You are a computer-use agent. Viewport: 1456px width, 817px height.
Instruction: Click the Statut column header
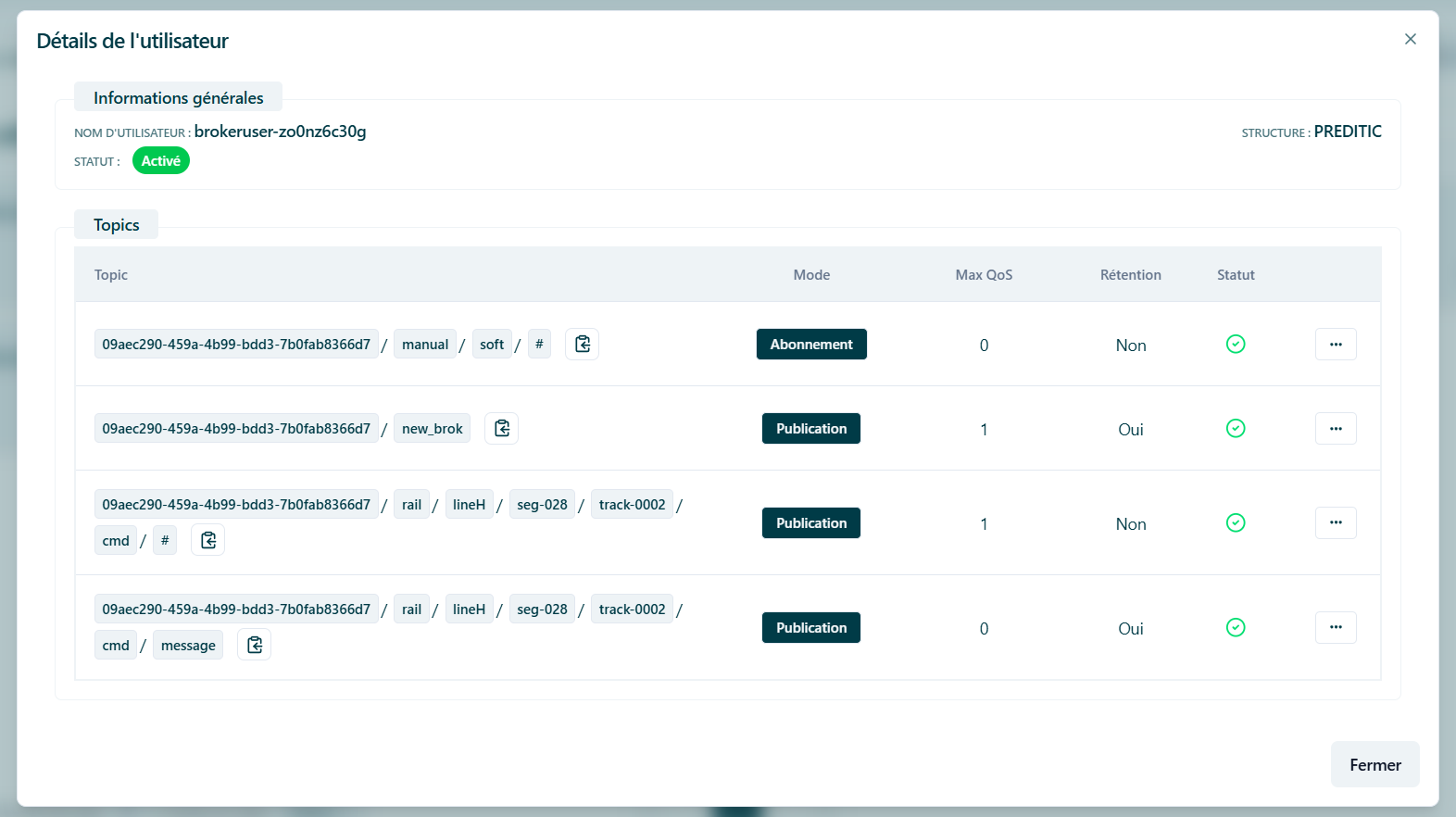pyautogui.click(x=1236, y=275)
